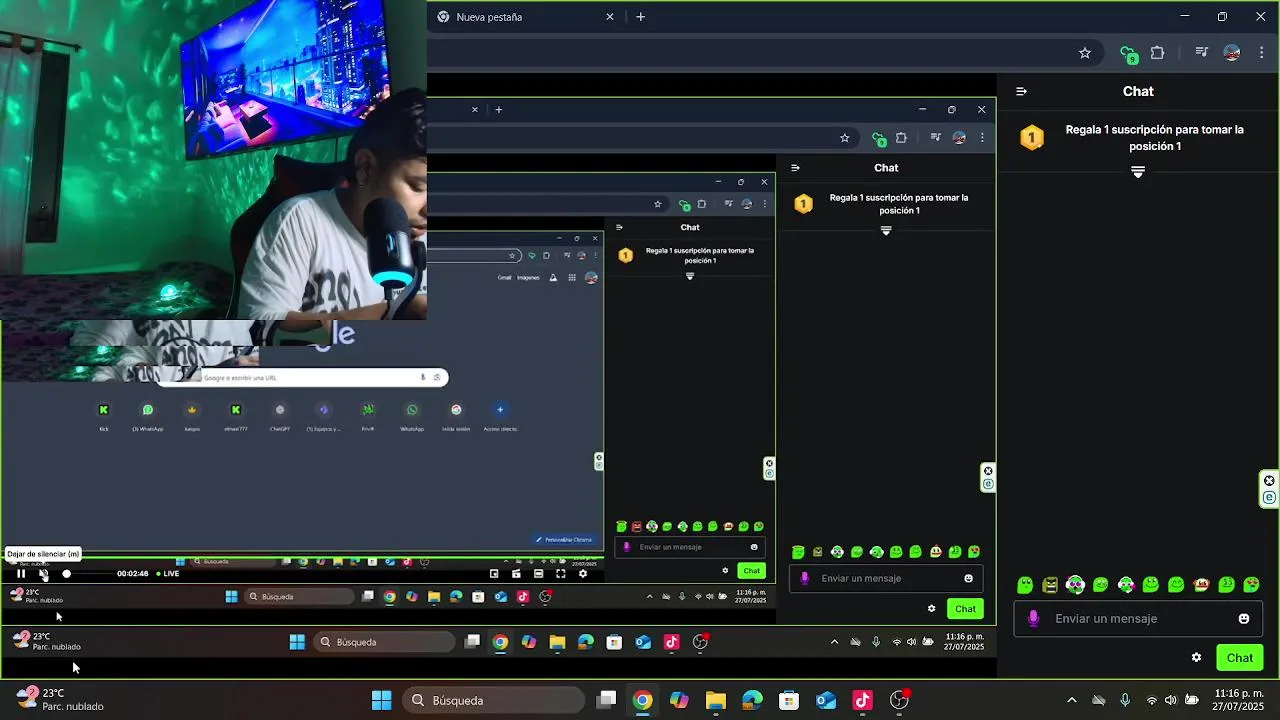Add a new tab in second-level nested browser
1280x720 pixels.
click(x=498, y=110)
